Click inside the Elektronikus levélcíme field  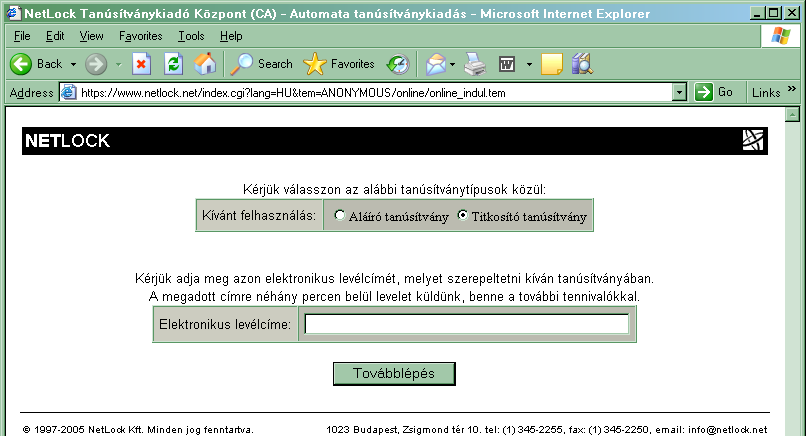[x=467, y=324]
